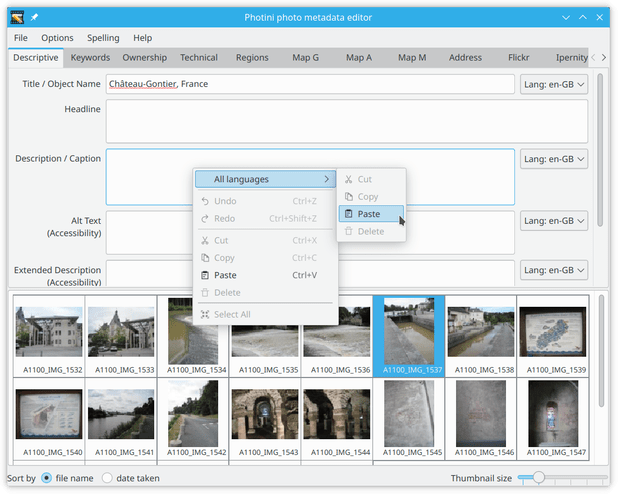Select thumbnail A1100_IMG_1532
This screenshot has width=618, height=494.
click(x=49, y=336)
